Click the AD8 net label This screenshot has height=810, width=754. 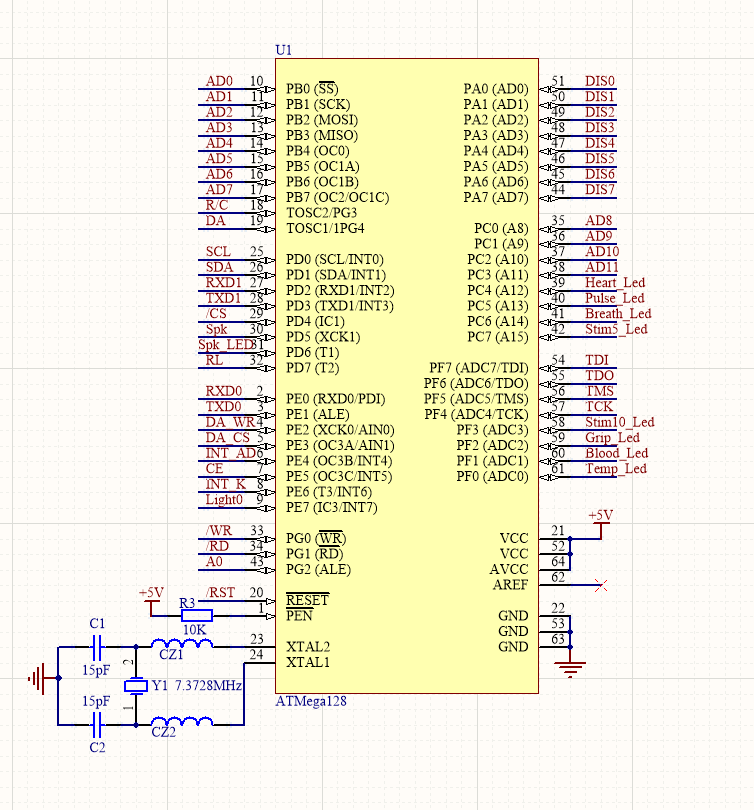click(x=599, y=221)
